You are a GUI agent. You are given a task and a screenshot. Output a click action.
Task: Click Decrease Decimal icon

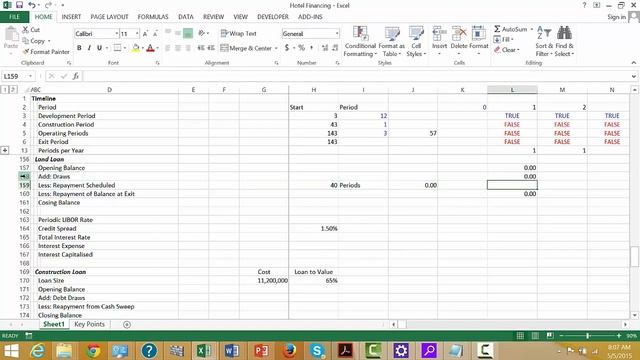point(335,48)
